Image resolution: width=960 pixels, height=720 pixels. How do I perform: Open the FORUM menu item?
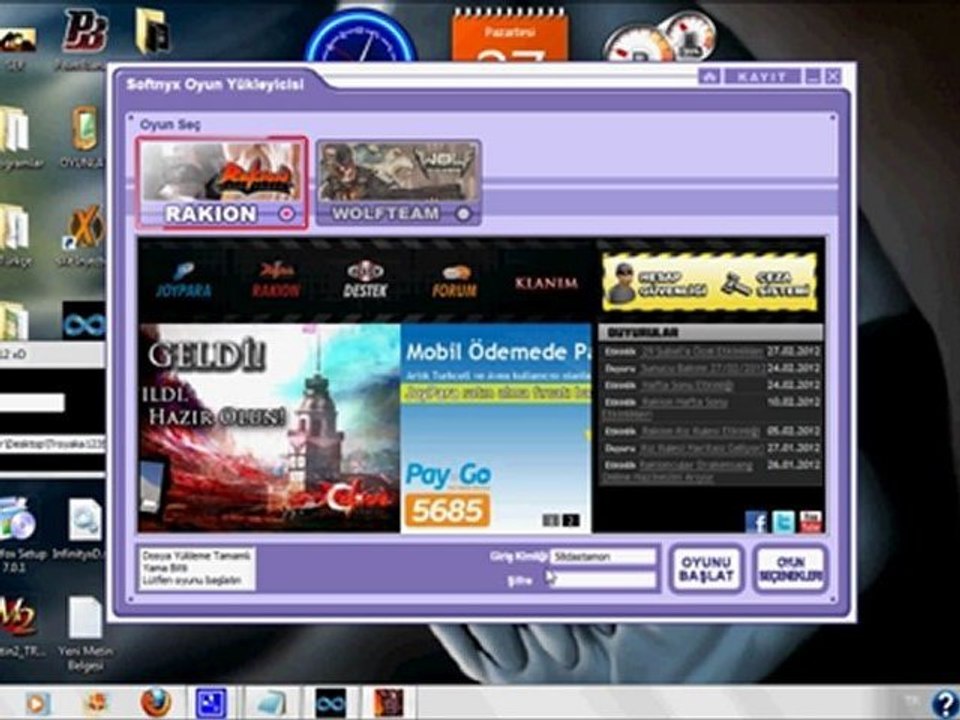tap(454, 280)
